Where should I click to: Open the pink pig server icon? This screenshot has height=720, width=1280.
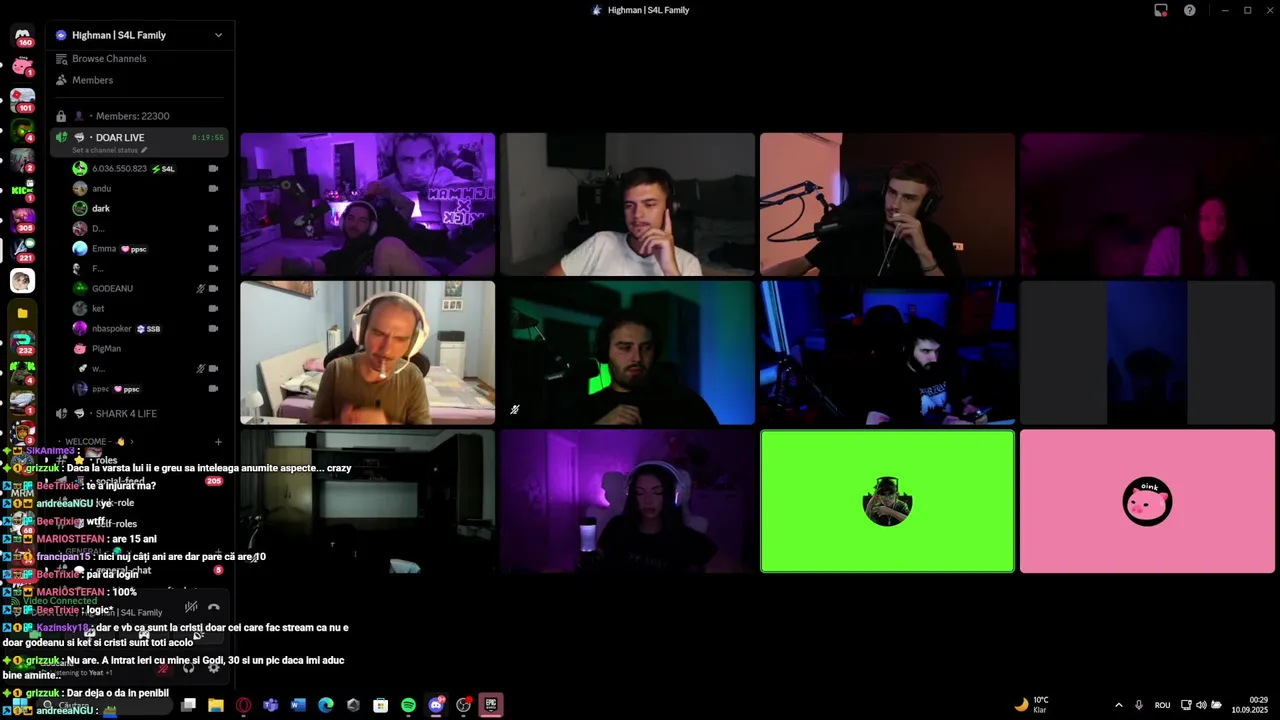[22, 67]
